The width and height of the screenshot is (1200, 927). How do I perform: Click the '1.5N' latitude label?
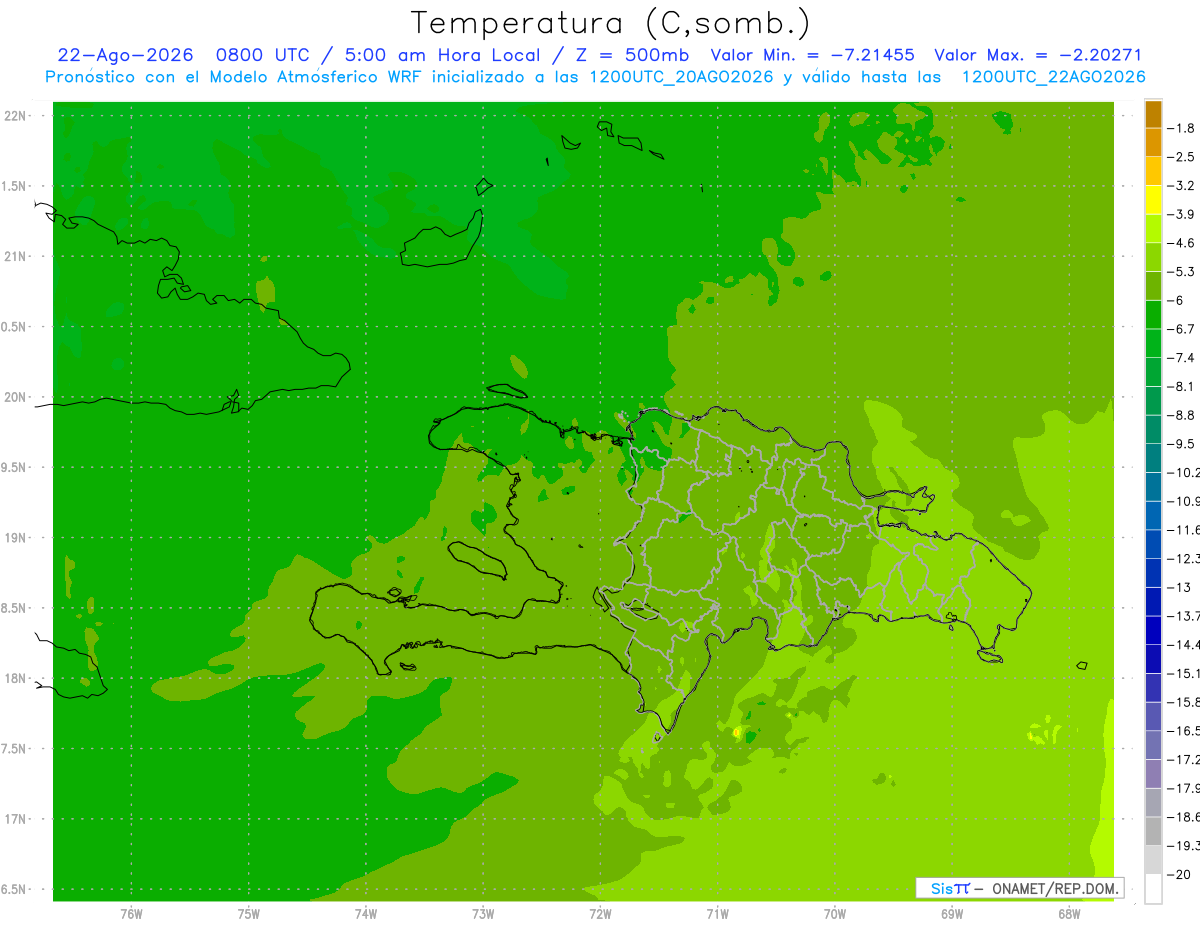coord(15,186)
